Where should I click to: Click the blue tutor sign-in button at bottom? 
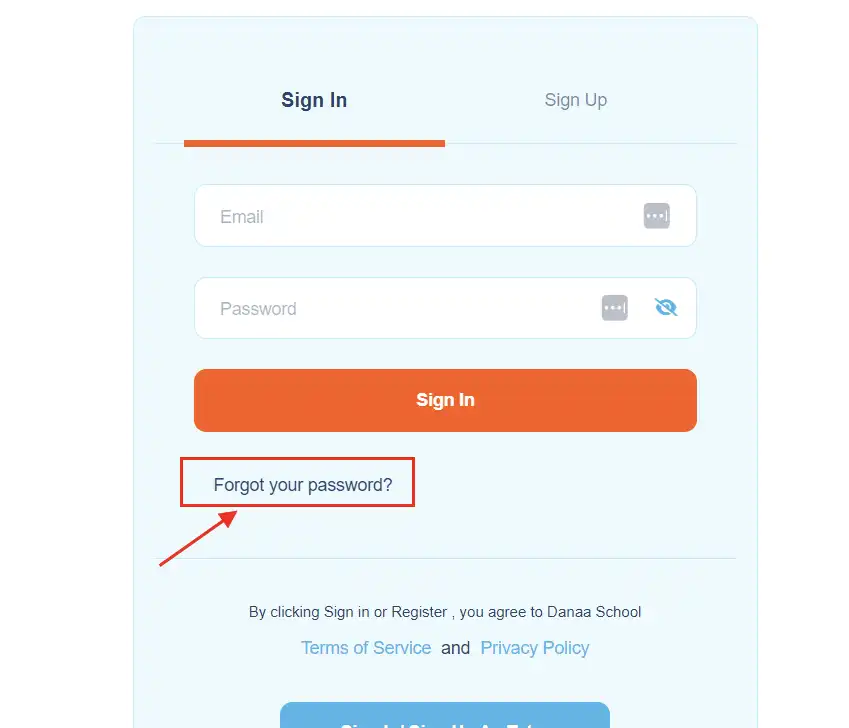[444, 716]
